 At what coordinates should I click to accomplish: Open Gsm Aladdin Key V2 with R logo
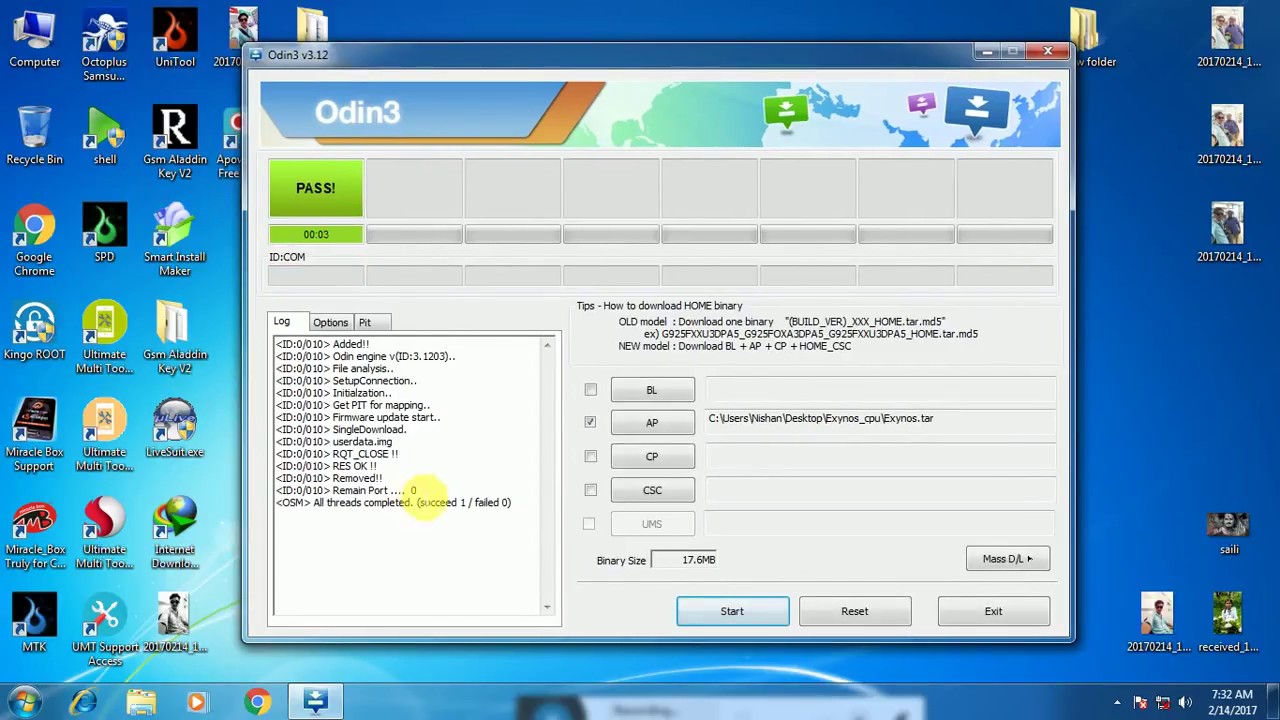(x=175, y=143)
